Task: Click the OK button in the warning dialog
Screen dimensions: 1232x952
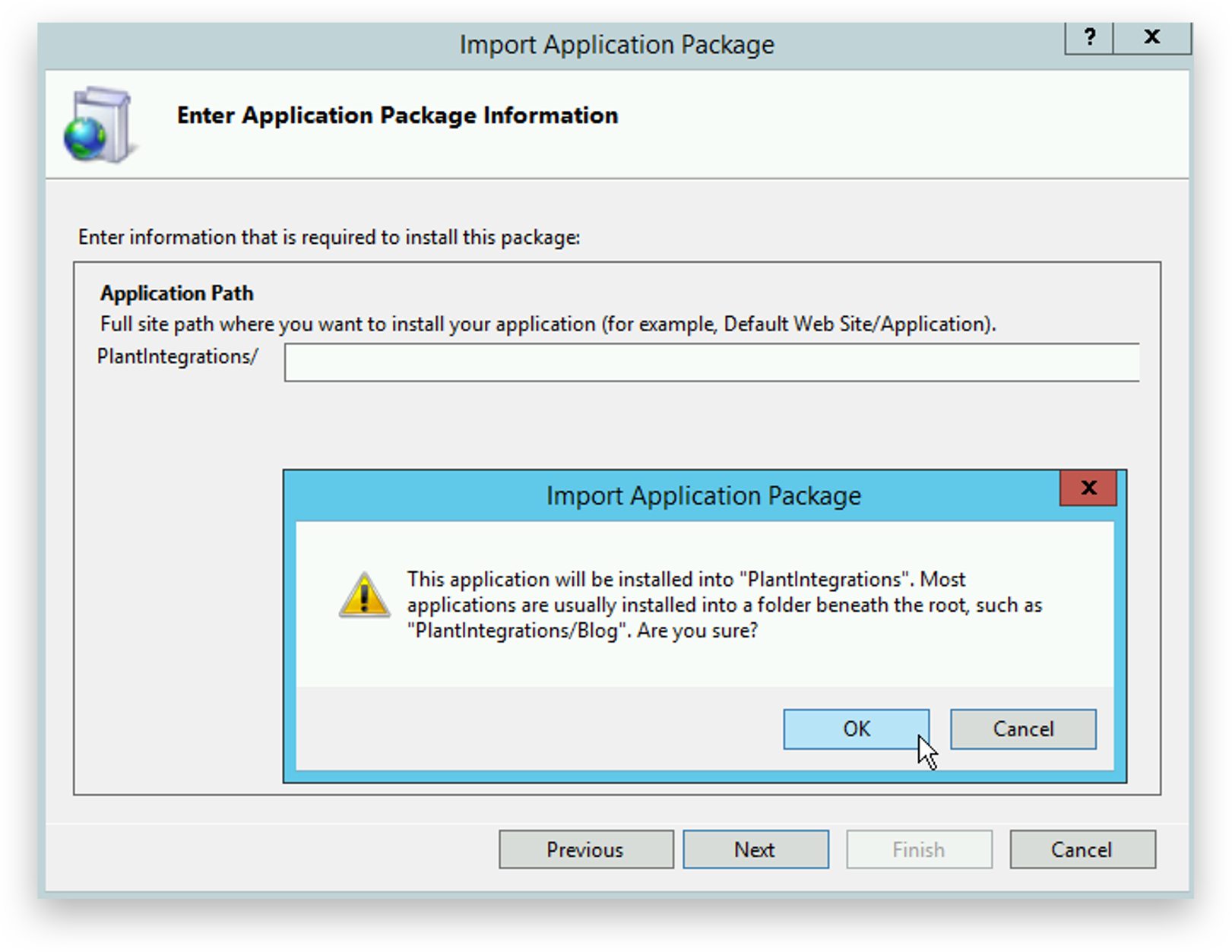Action: pyautogui.click(x=856, y=729)
